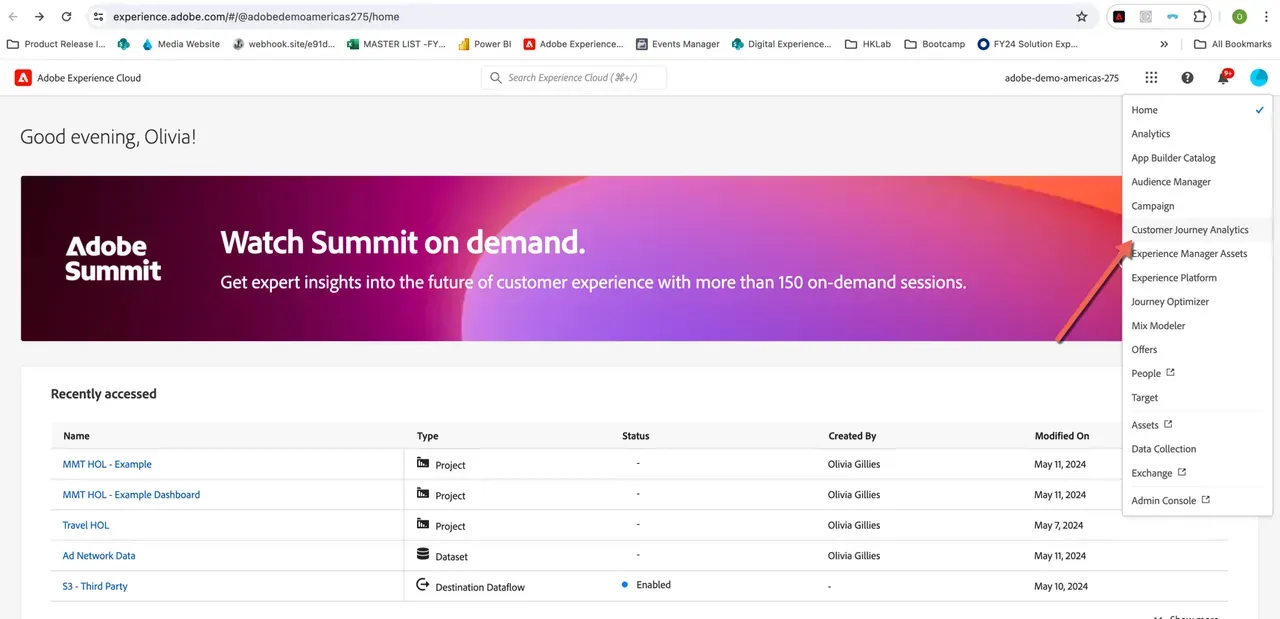Open Journey Optimizer from the menu

1170,302
